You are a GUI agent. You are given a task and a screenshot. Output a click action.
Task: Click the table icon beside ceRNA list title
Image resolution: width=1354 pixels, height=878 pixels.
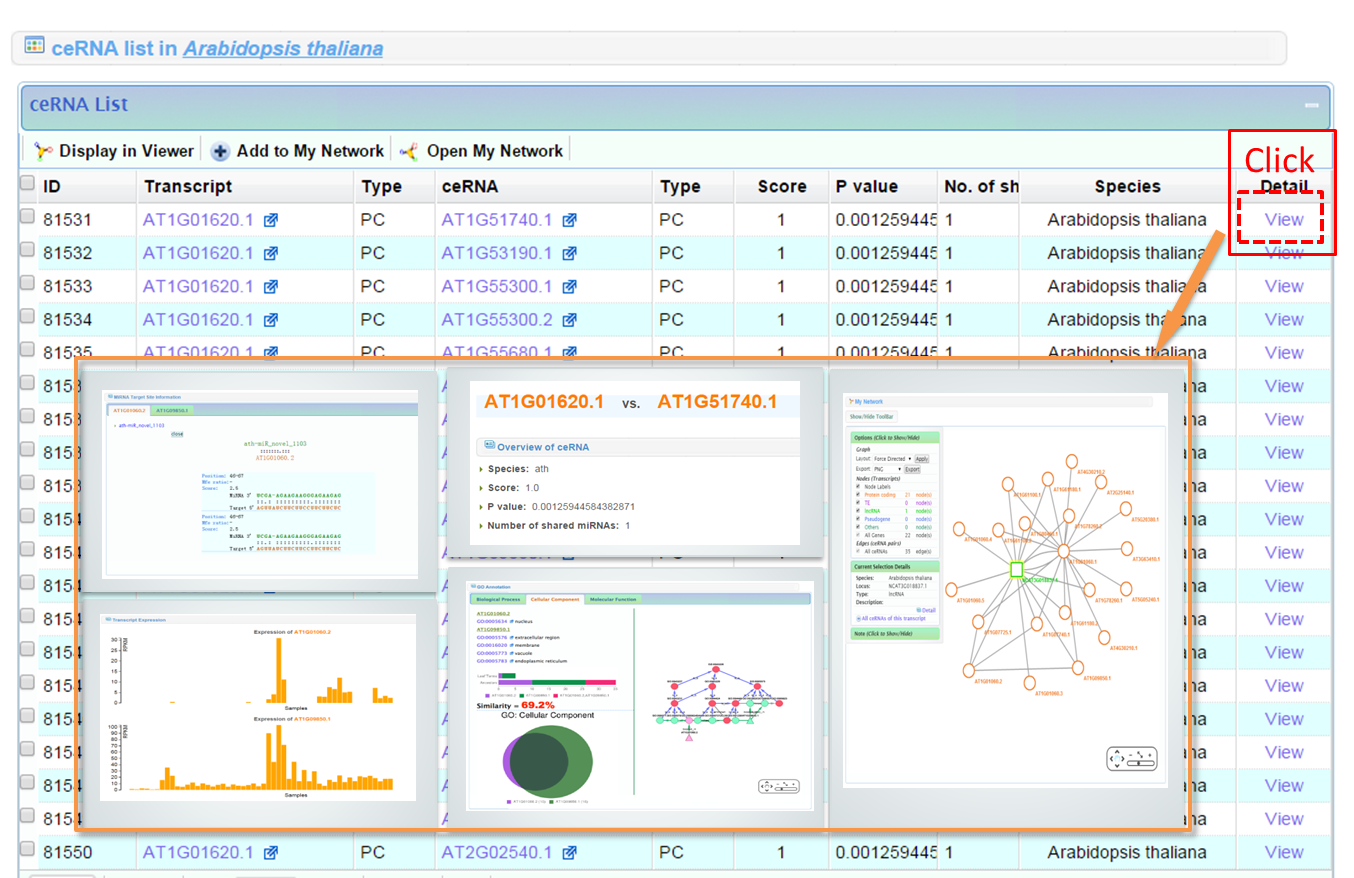pyautogui.click(x=35, y=46)
